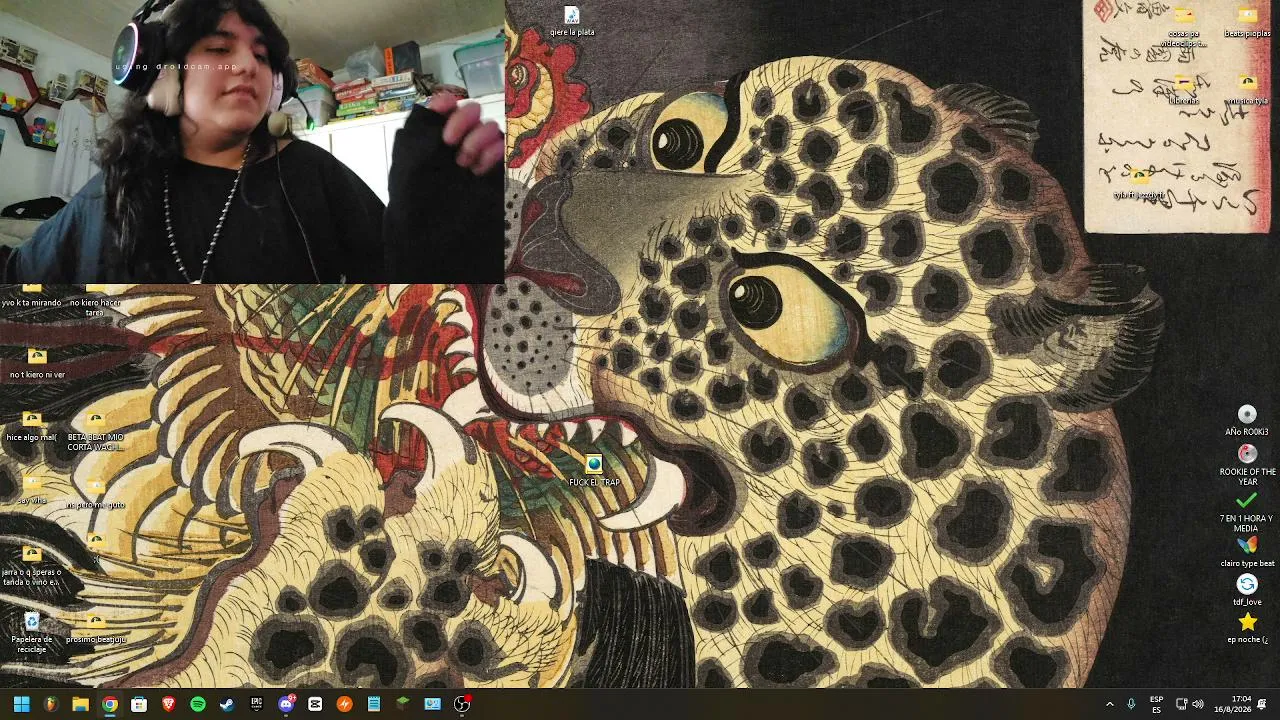This screenshot has width=1280, height=720.
Task: Open the ESP language input switcher
Action: coord(1156,704)
